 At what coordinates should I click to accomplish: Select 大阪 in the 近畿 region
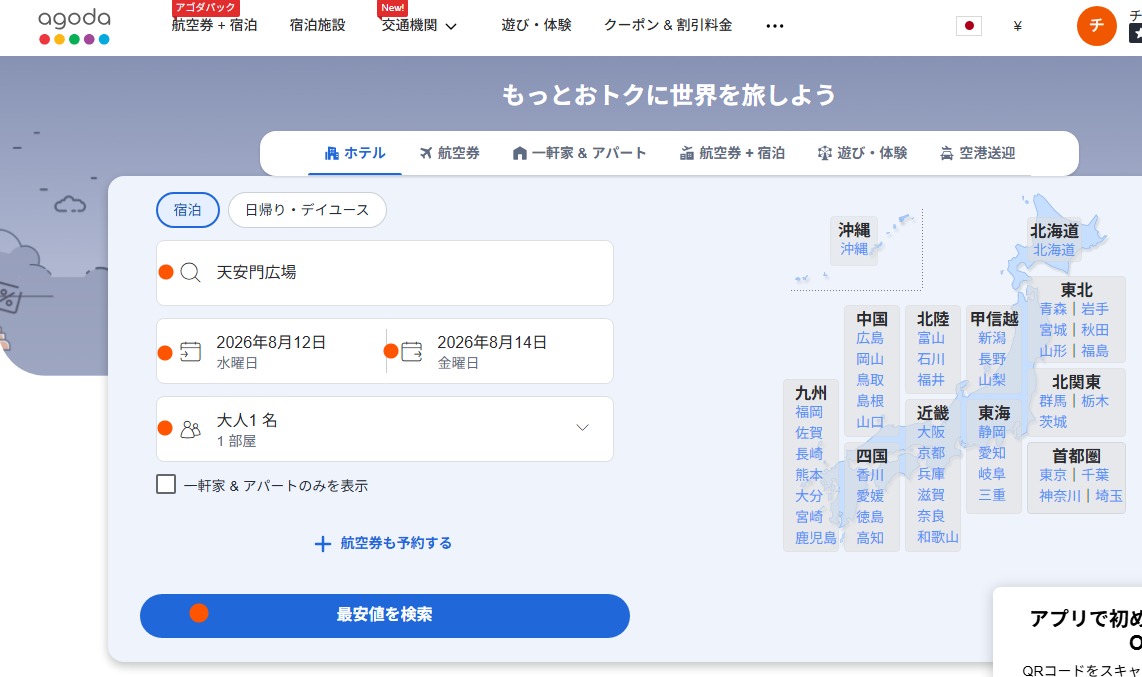pos(931,432)
